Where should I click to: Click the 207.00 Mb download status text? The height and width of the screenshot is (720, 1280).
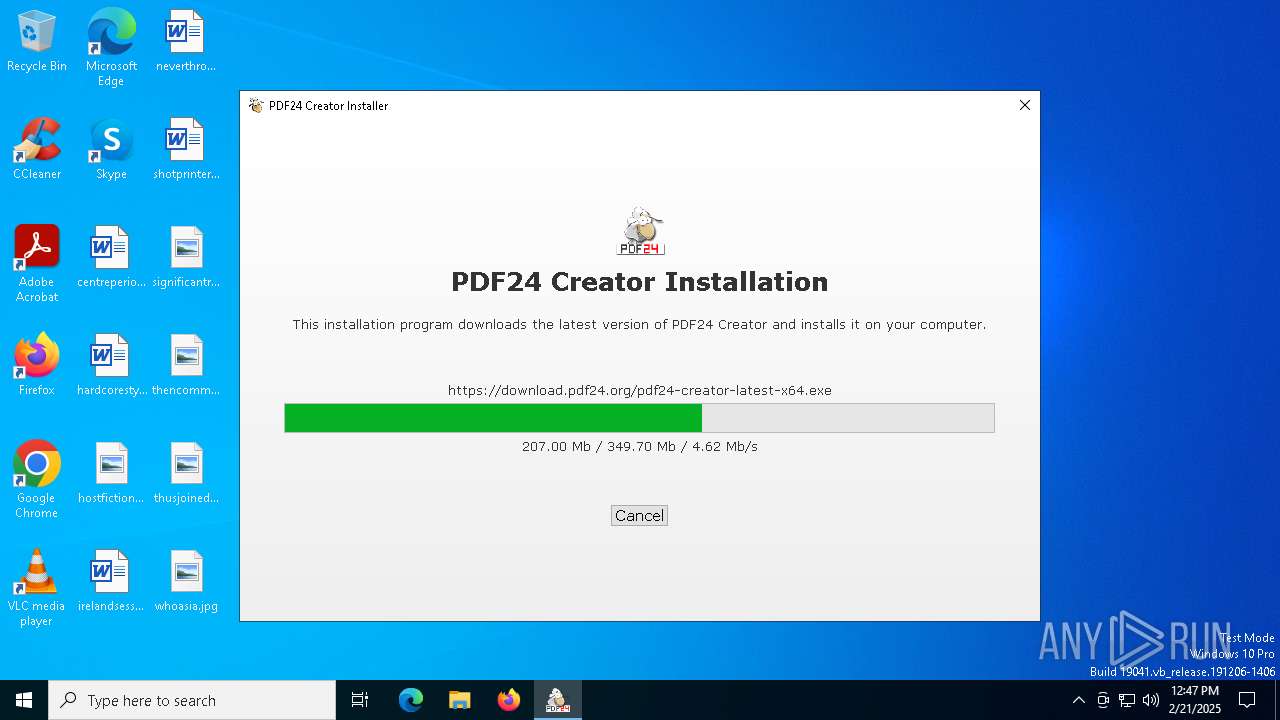[639, 446]
